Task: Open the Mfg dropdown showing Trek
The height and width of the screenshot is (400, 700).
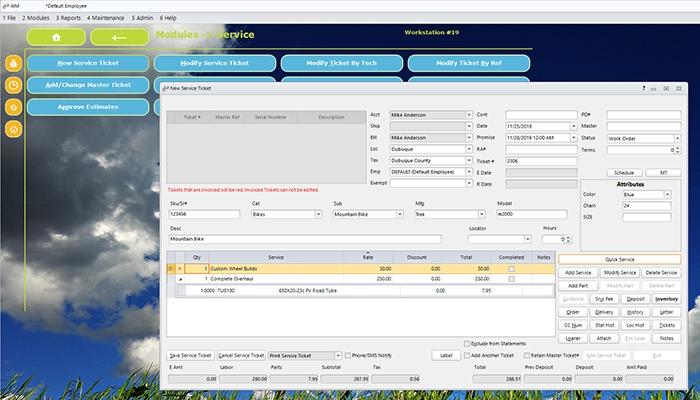Action: click(481, 214)
